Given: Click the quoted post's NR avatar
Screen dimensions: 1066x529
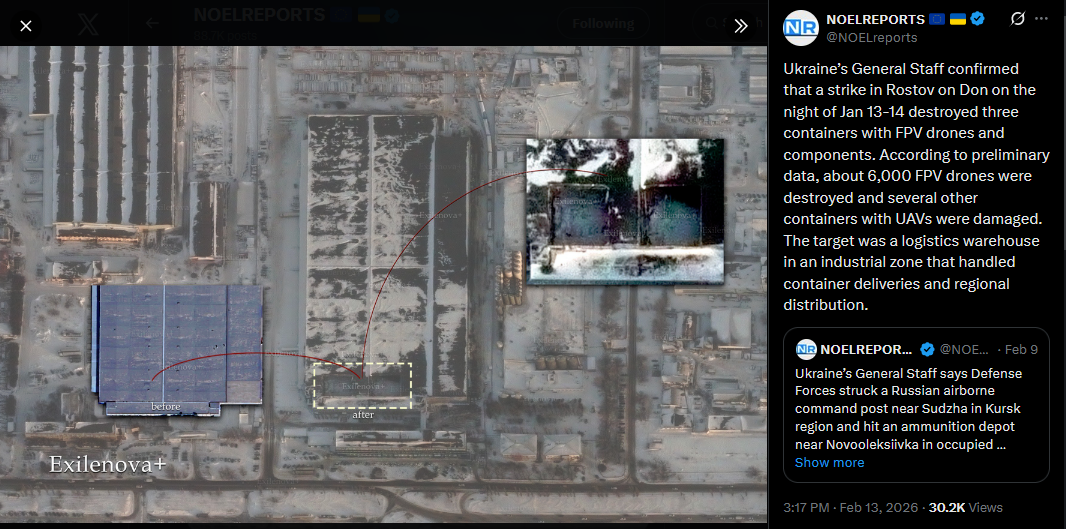Looking at the screenshot, I should pyautogui.click(x=806, y=349).
